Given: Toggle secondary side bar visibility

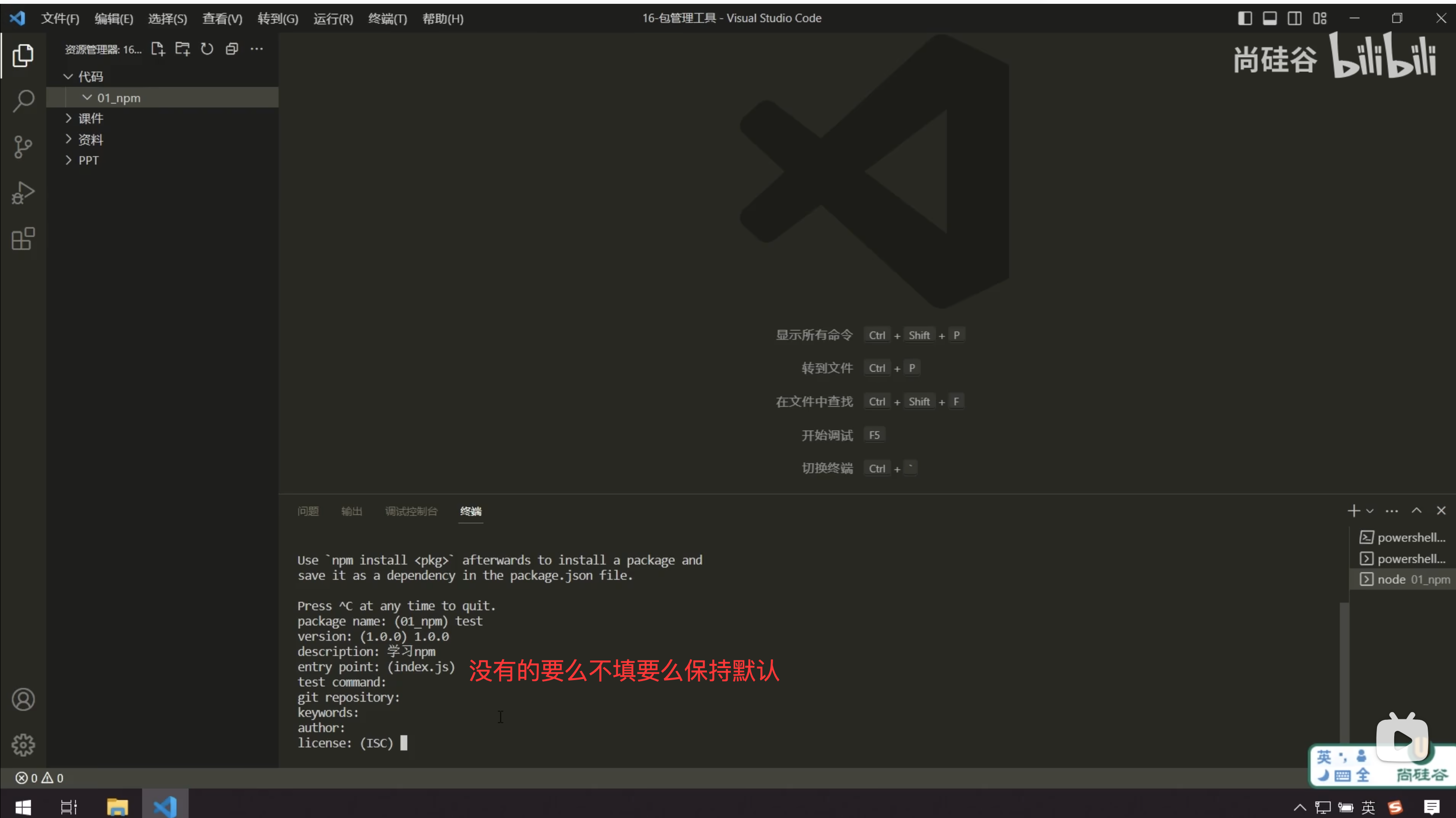Looking at the screenshot, I should [1294, 19].
